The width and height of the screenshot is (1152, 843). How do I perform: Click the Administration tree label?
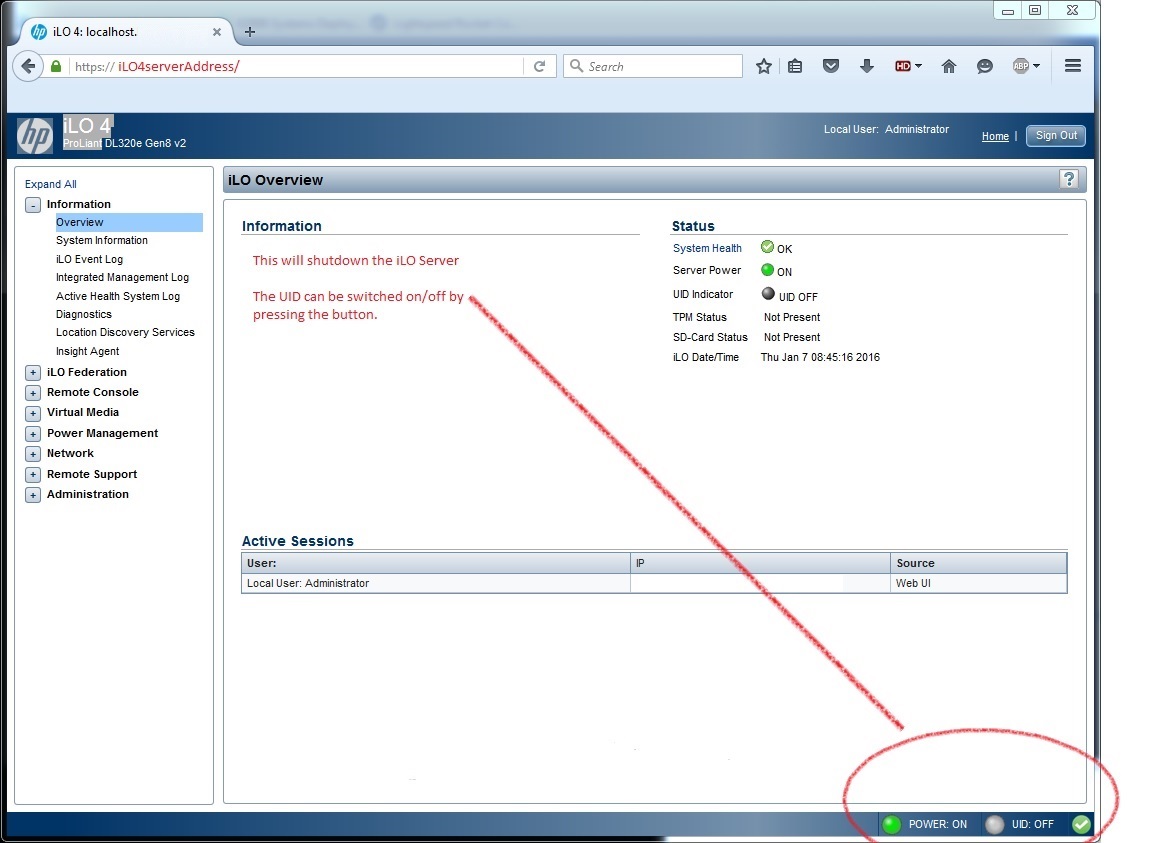87,494
